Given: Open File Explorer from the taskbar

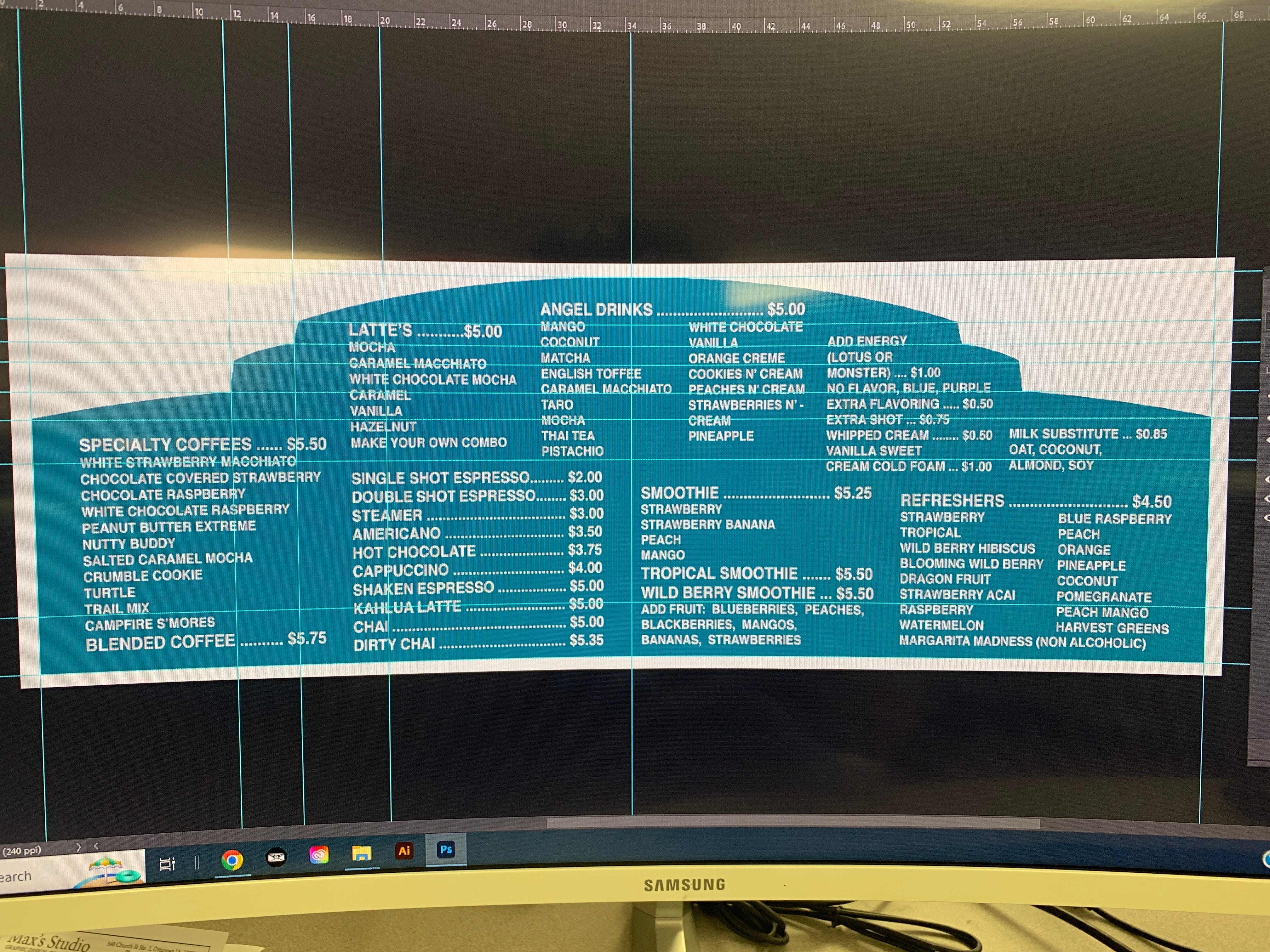Looking at the screenshot, I should click(x=362, y=854).
